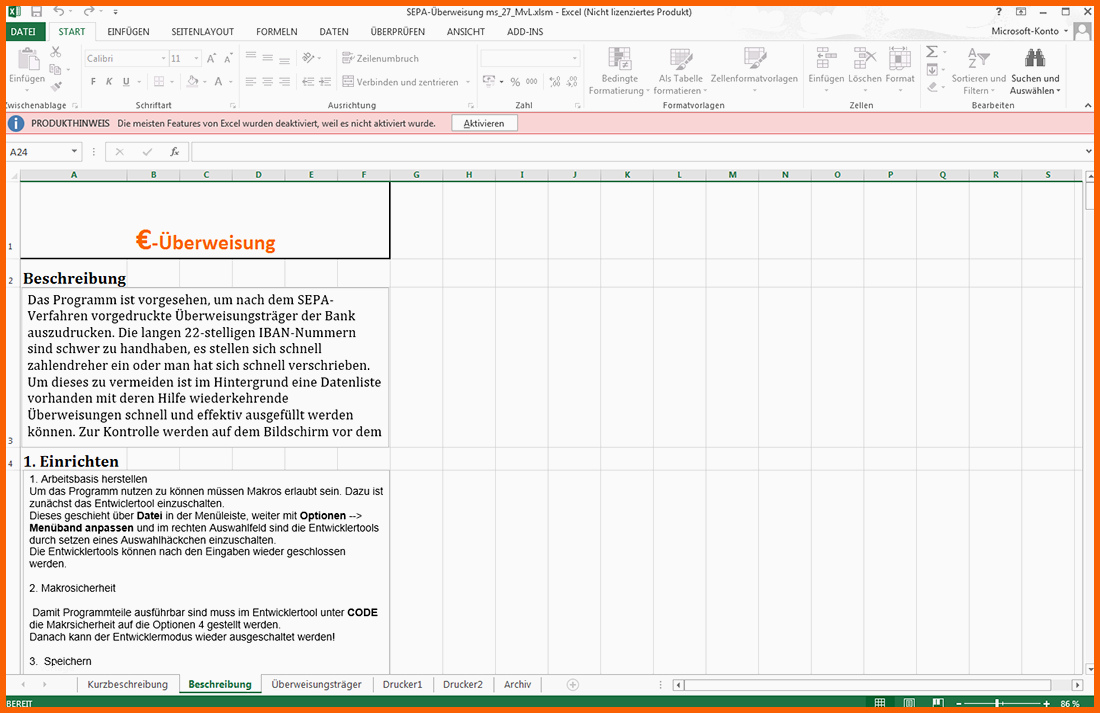Viewport: 1100px width, 713px height.
Task: Click the Save icon in quick access toolbar
Action: (36, 11)
